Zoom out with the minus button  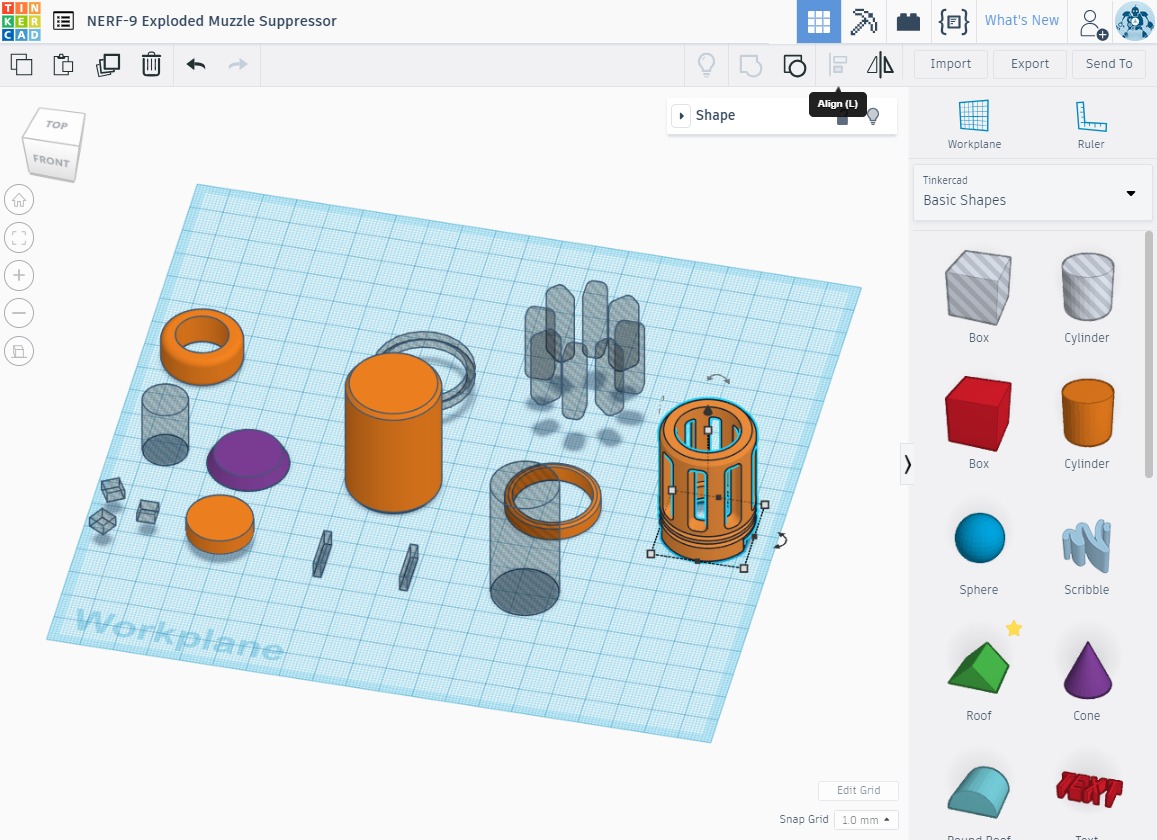coord(19,313)
